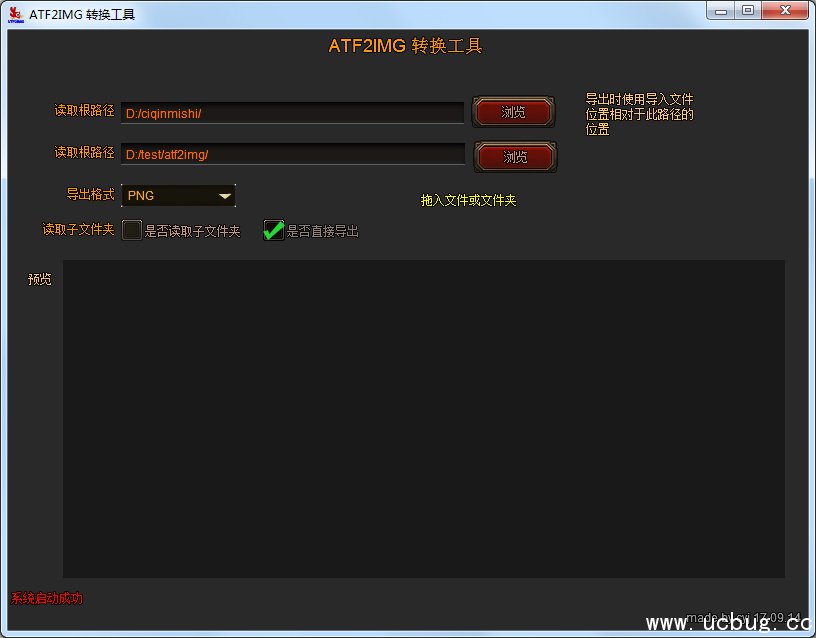
Task: Click the yellow 拖入文件或文件夹 text
Action: [468, 201]
